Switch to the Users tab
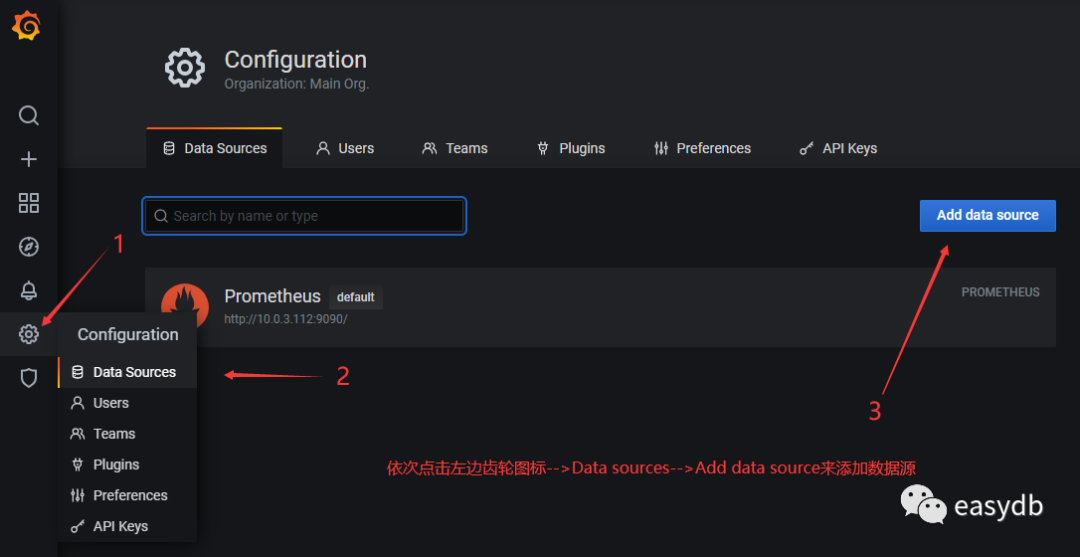1080x557 pixels. (345, 148)
